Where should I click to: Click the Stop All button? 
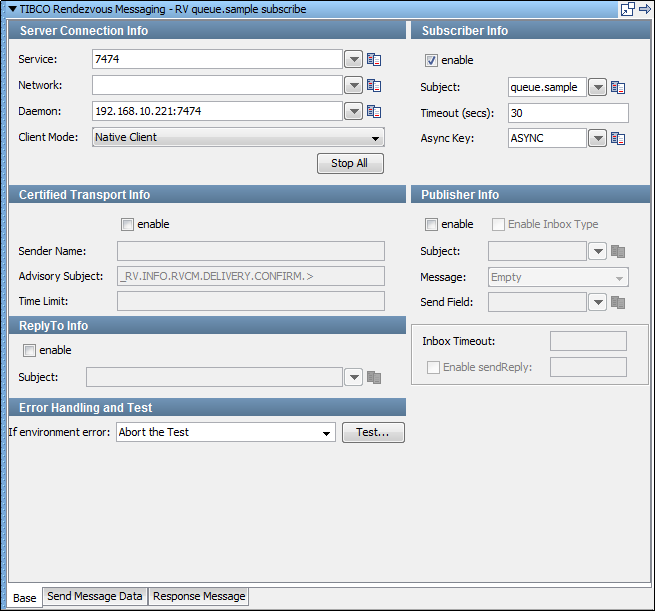350,163
